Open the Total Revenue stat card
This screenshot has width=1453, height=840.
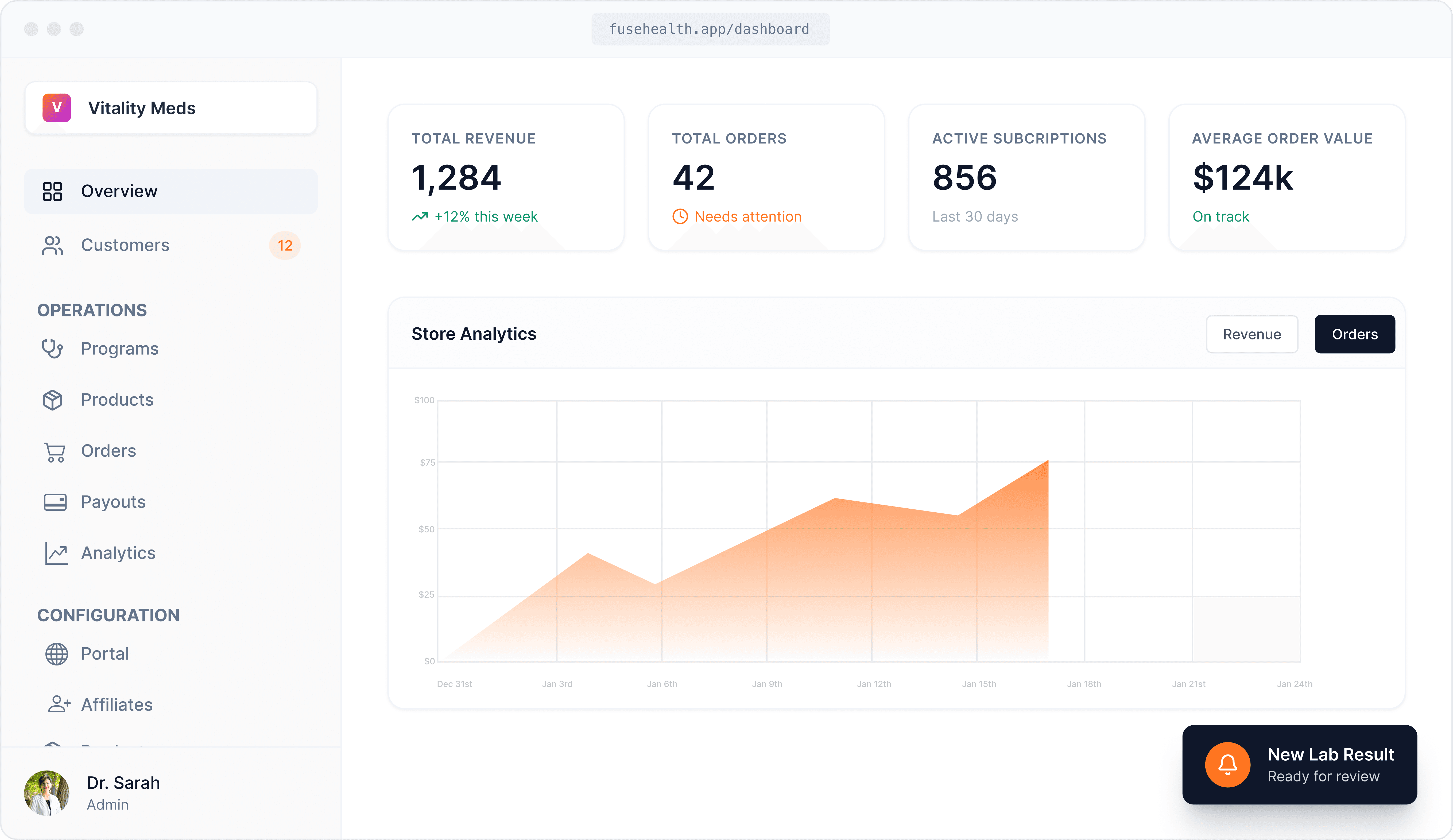pos(506,177)
